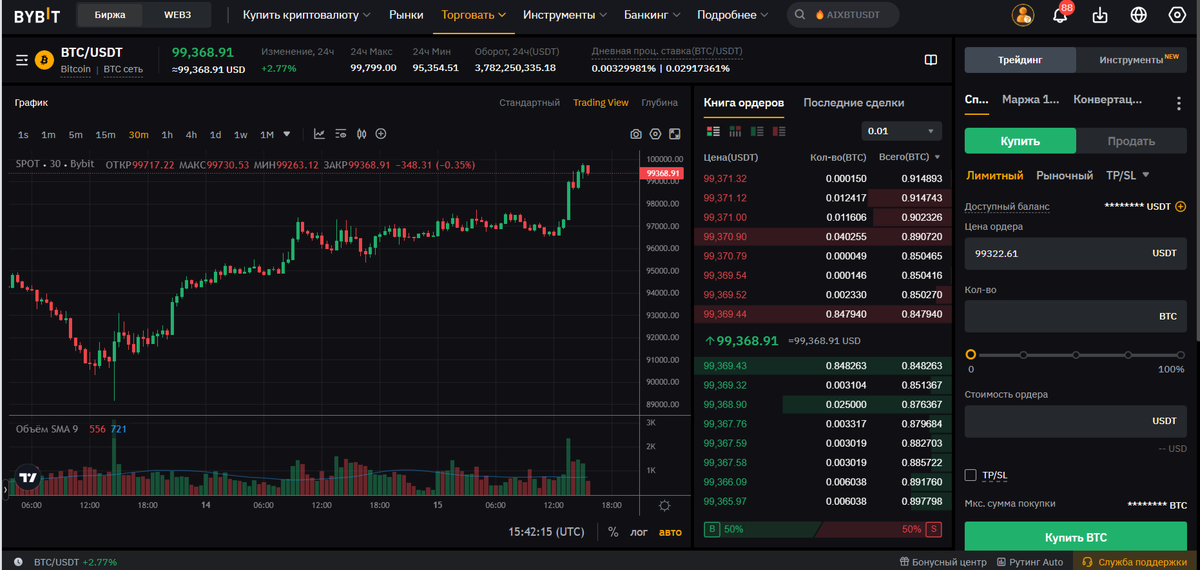Image resolution: width=1200 pixels, height=570 pixels.
Task: Switch to the WEB3 section
Action: click(x=178, y=15)
